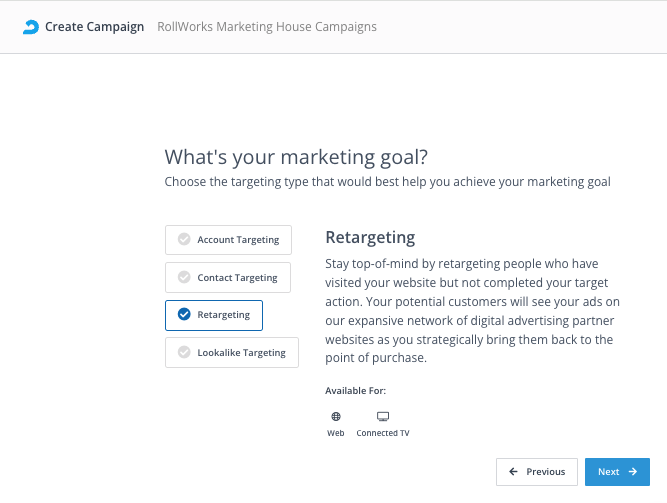The height and width of the screenshot is (503, 667).
Task: Proceed with the Next button
Action: point(617,472)
